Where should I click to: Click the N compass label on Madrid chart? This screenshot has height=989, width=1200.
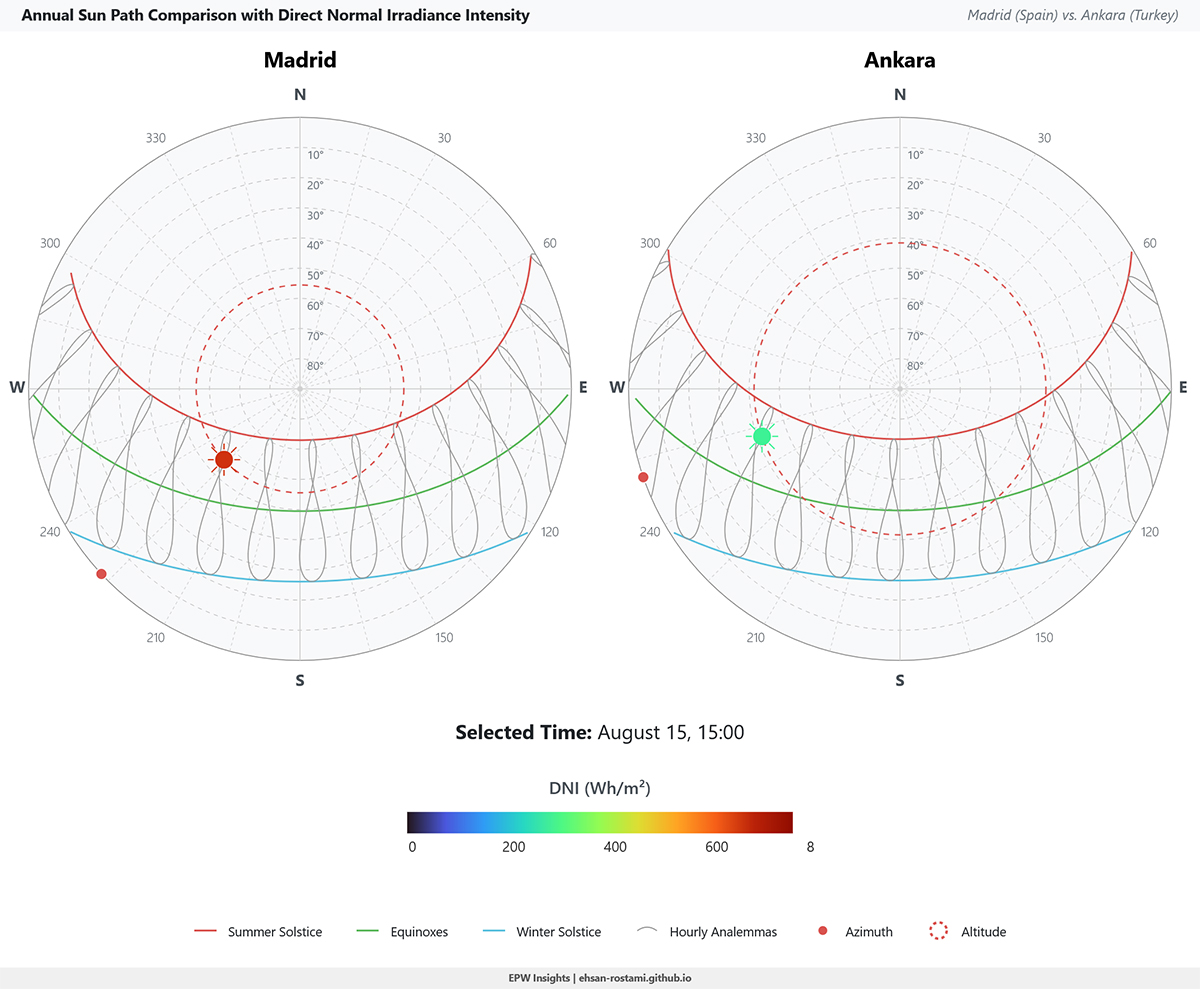click(x=300, y=94)
